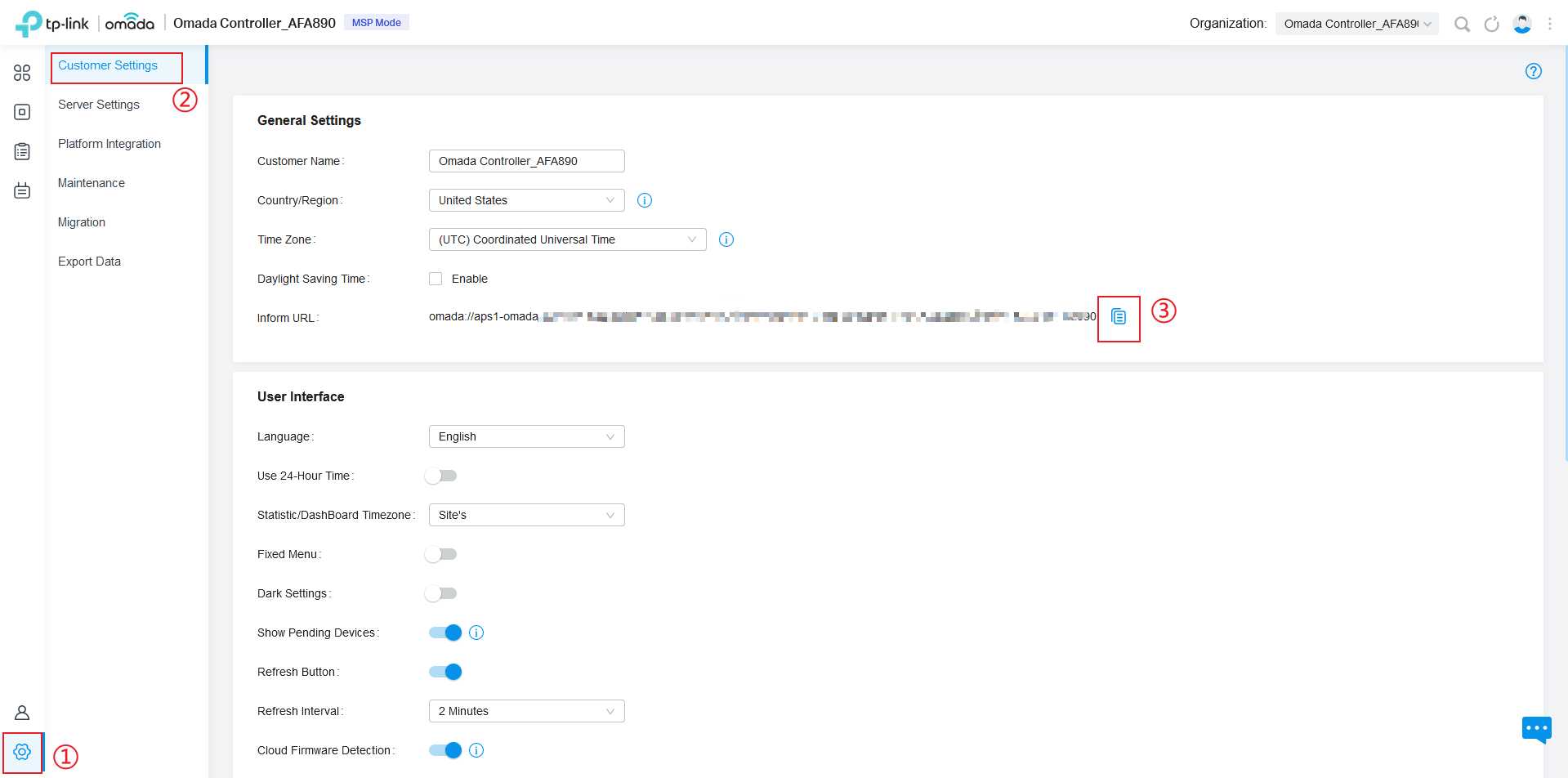Screen dimensions: 1568x778
Task: Click the Inform URL text value
Action: pyautogui.click(x=762, y=317)
